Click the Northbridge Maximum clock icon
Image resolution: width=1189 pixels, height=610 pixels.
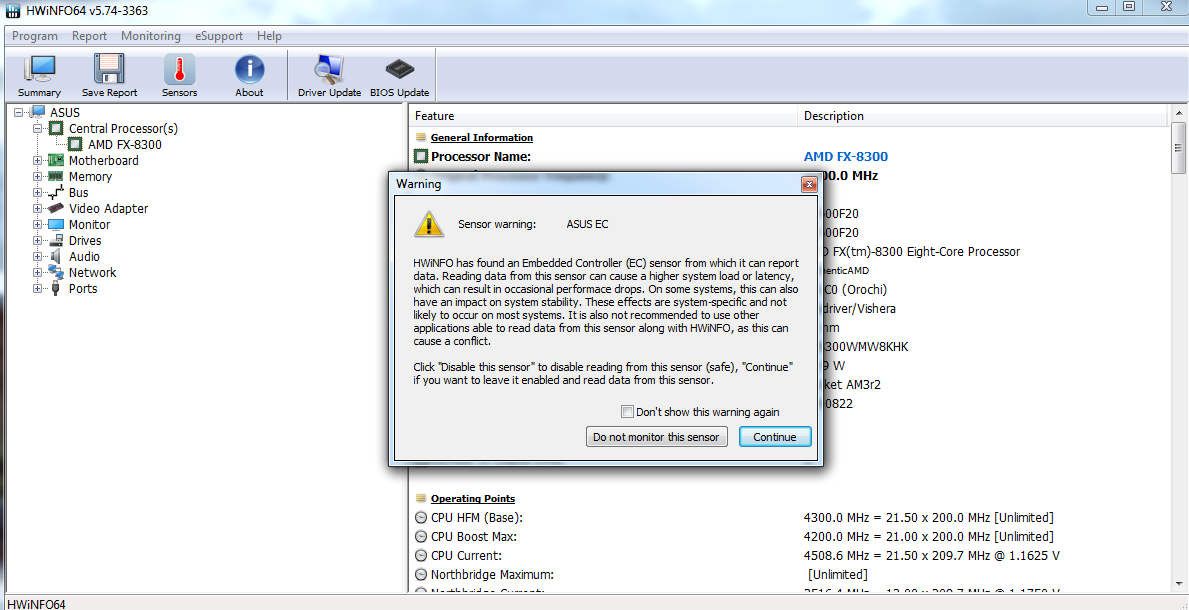[x=422, y=574]
